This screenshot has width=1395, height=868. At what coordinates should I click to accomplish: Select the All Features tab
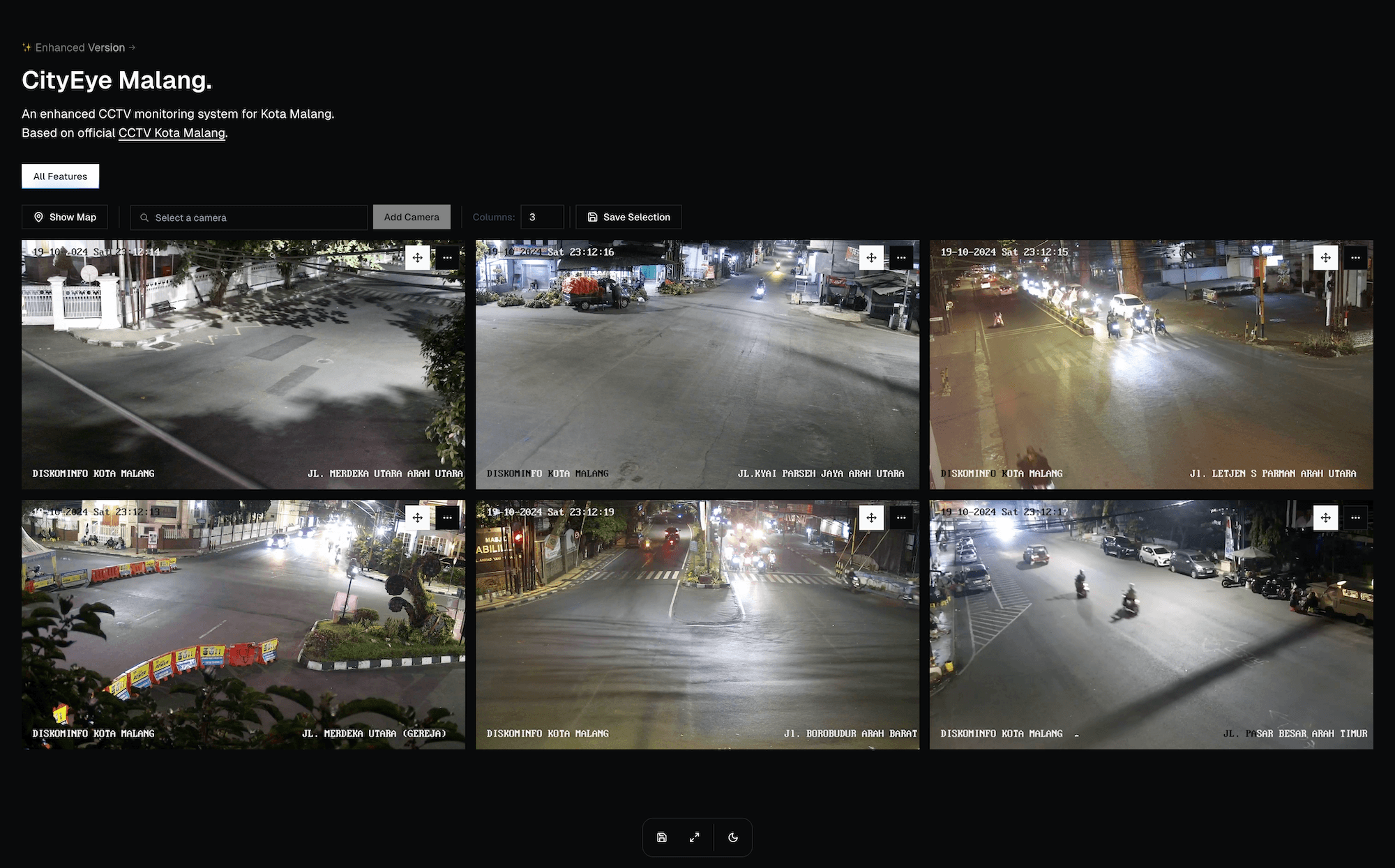point(61,176)
